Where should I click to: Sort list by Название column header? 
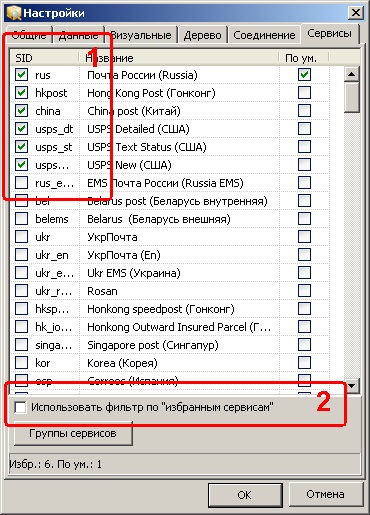point(179,58)
